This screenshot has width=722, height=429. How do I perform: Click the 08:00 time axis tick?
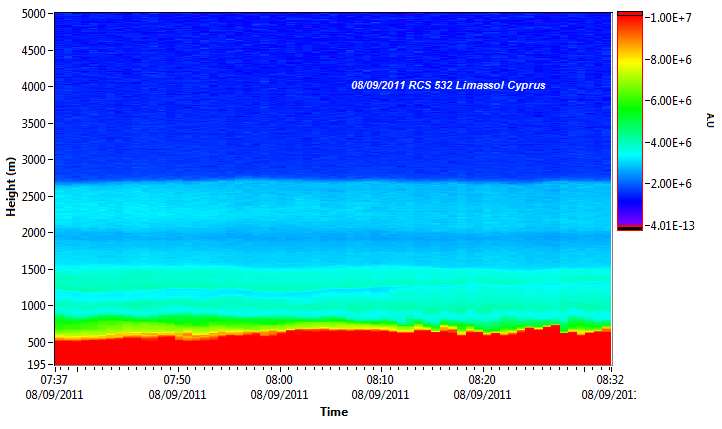[x=278, y=380]
